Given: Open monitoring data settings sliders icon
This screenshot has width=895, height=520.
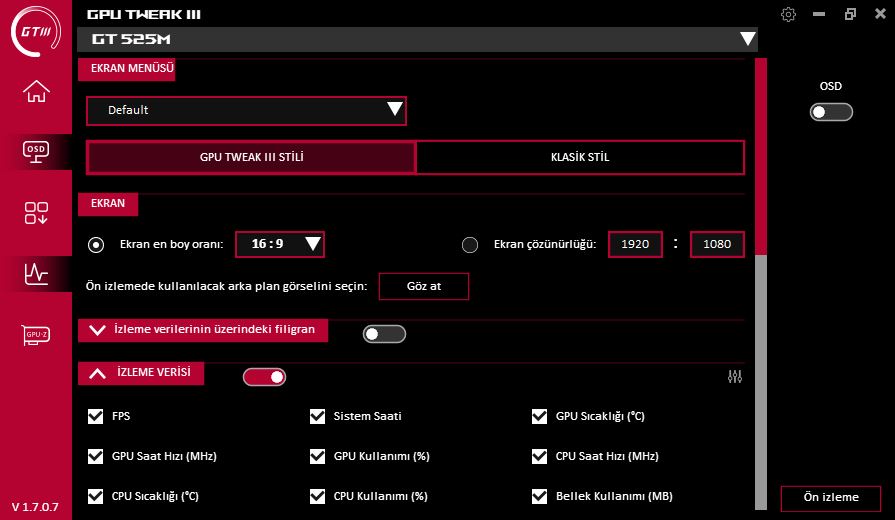Looking at the screenshot, I should pos(735,377).
